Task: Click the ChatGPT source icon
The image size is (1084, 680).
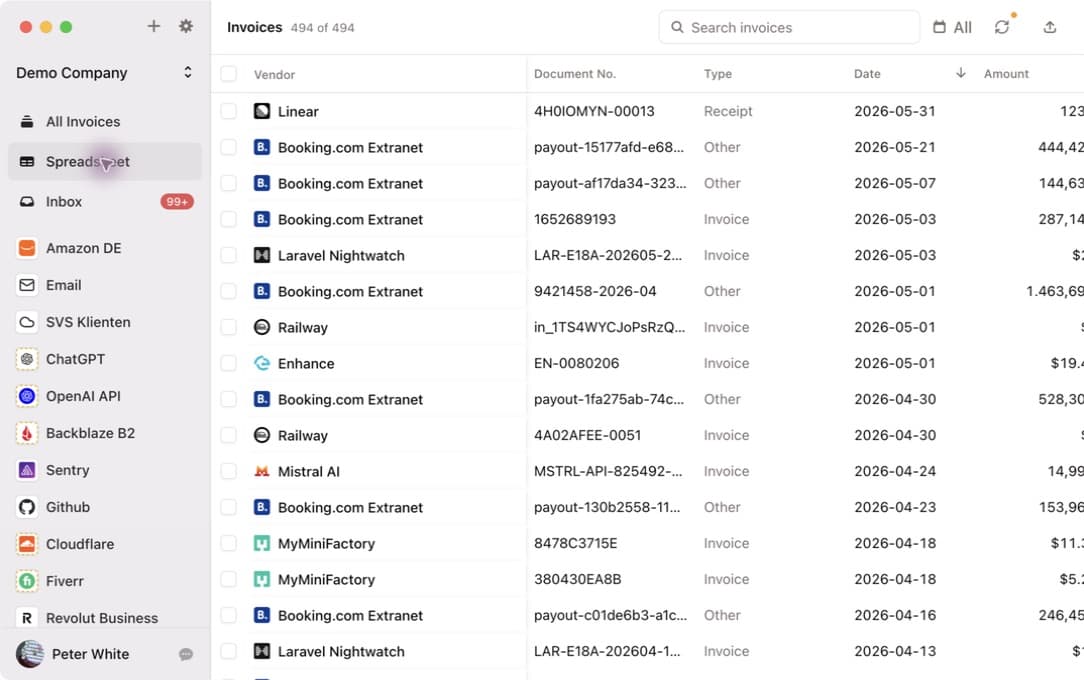Action: 27,359
